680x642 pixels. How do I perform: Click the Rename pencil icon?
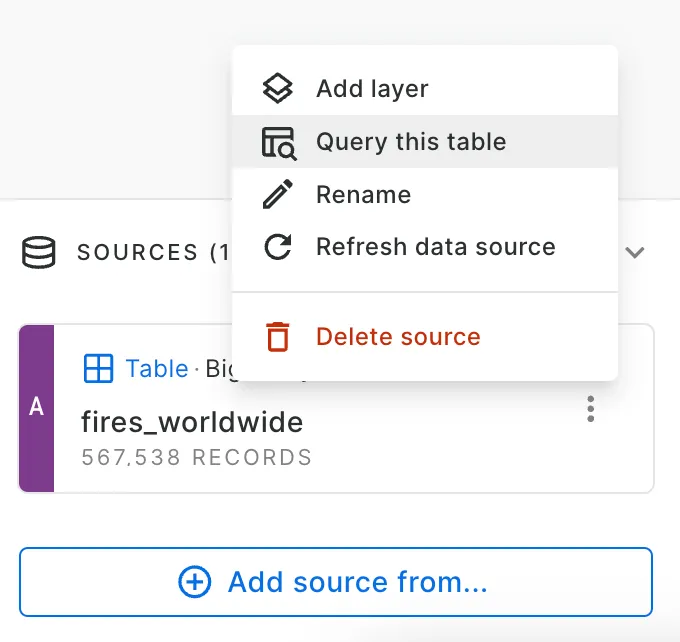(277, 194)
